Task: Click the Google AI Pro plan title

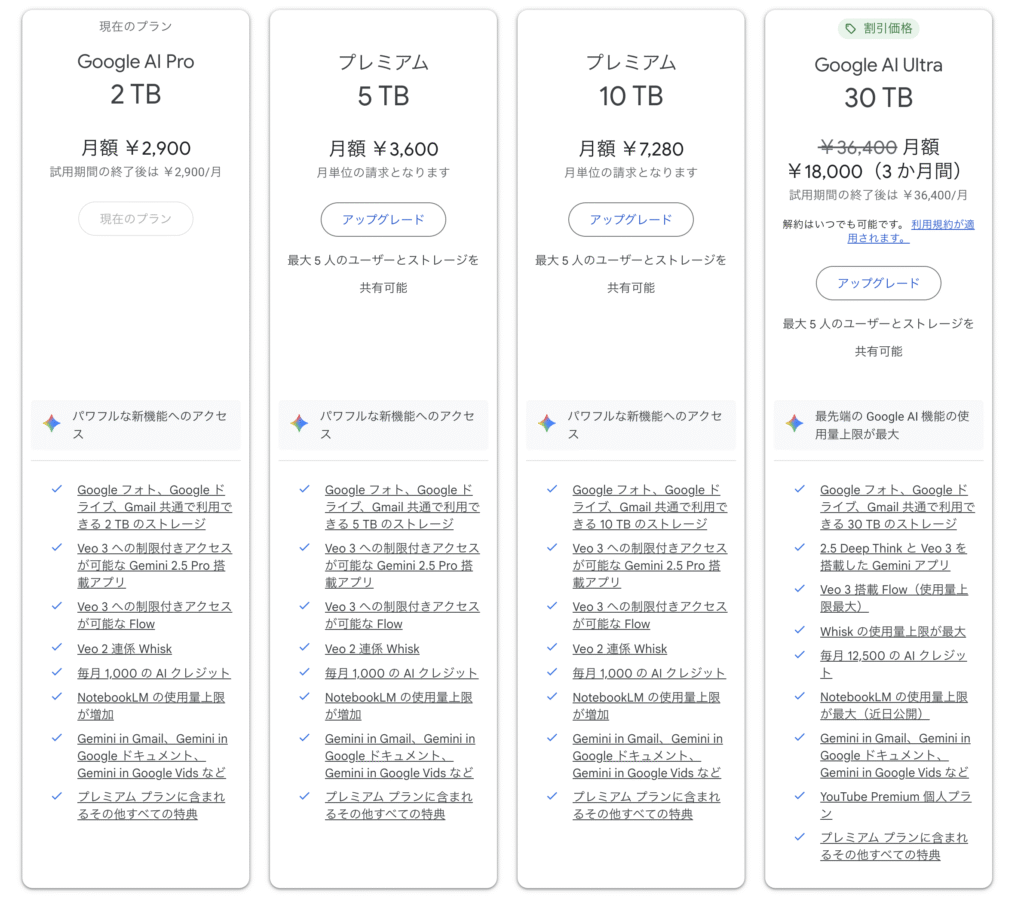Action: tap(136, 61)
